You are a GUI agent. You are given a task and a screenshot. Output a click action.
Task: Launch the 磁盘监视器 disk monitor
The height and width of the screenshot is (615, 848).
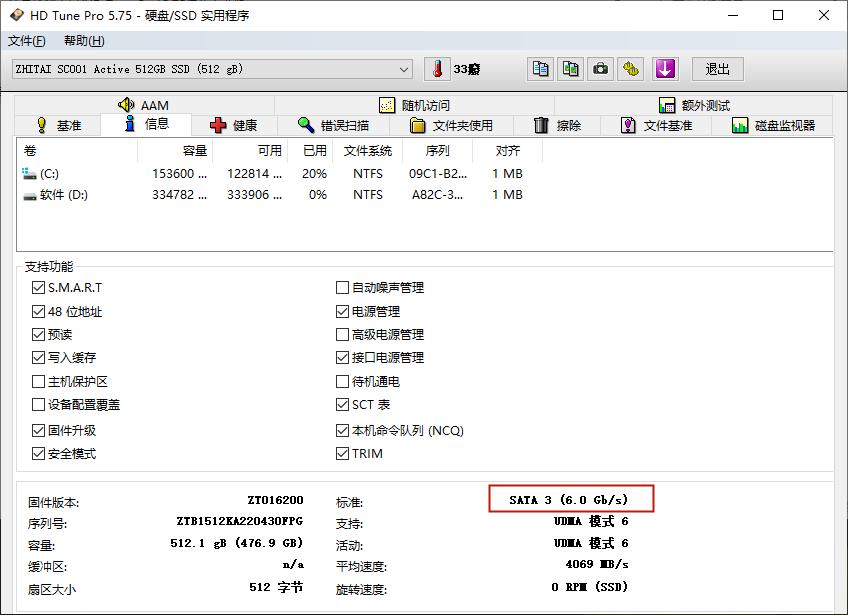(x=775, y=124)
